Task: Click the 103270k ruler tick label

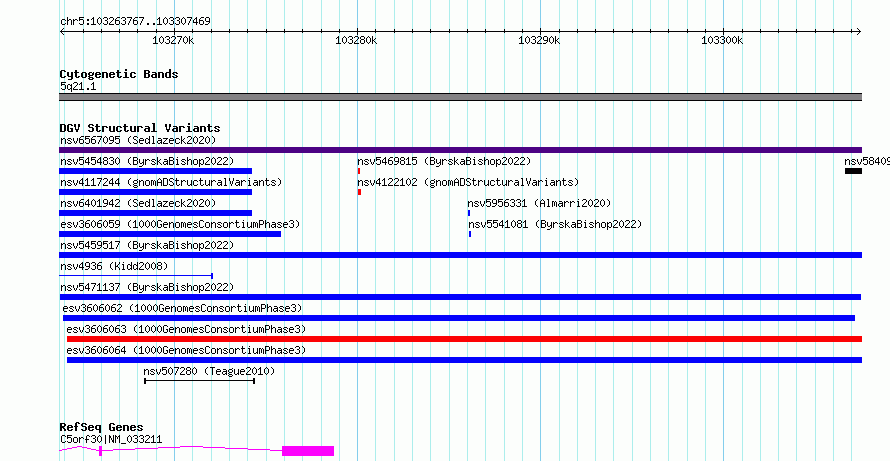Action: (x=174, y=40)
